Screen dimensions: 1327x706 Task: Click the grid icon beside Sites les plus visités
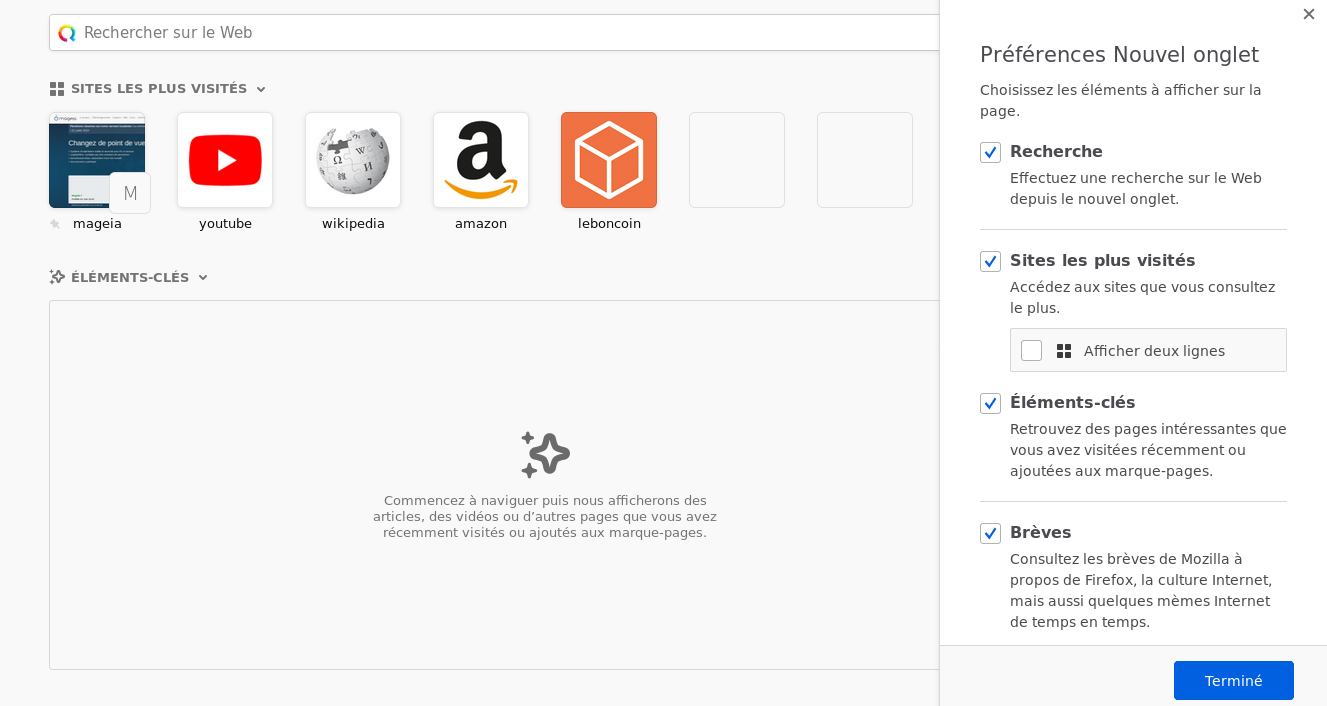point(57,89)
